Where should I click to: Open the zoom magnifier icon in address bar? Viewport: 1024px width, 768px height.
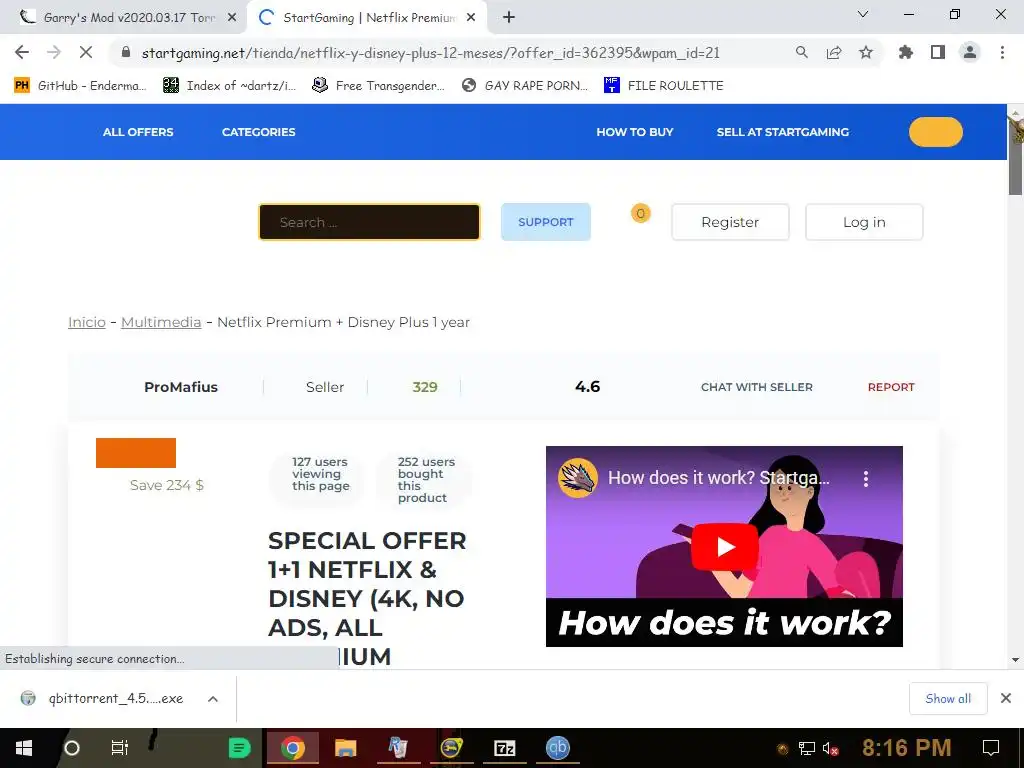click(x=801, y=53)
